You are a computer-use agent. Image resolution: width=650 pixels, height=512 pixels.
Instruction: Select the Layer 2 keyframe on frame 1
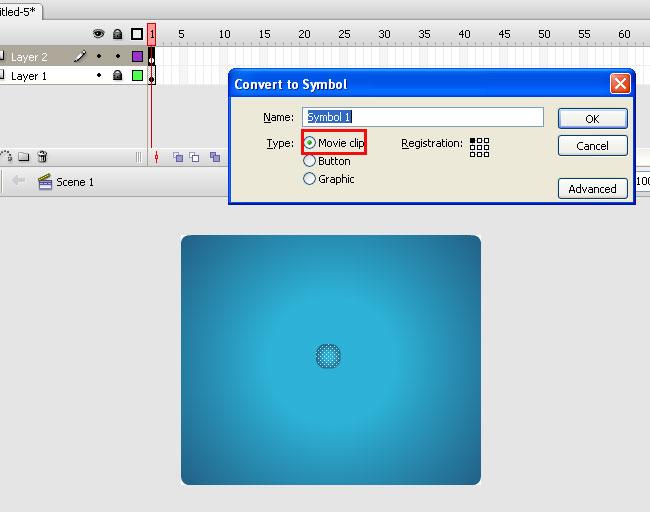pyautogui.click(x=152, y=56)
